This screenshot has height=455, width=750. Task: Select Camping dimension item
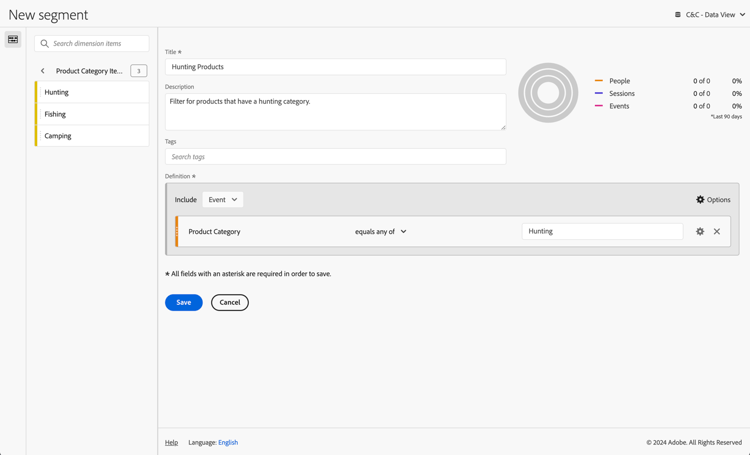click(92, 136)
